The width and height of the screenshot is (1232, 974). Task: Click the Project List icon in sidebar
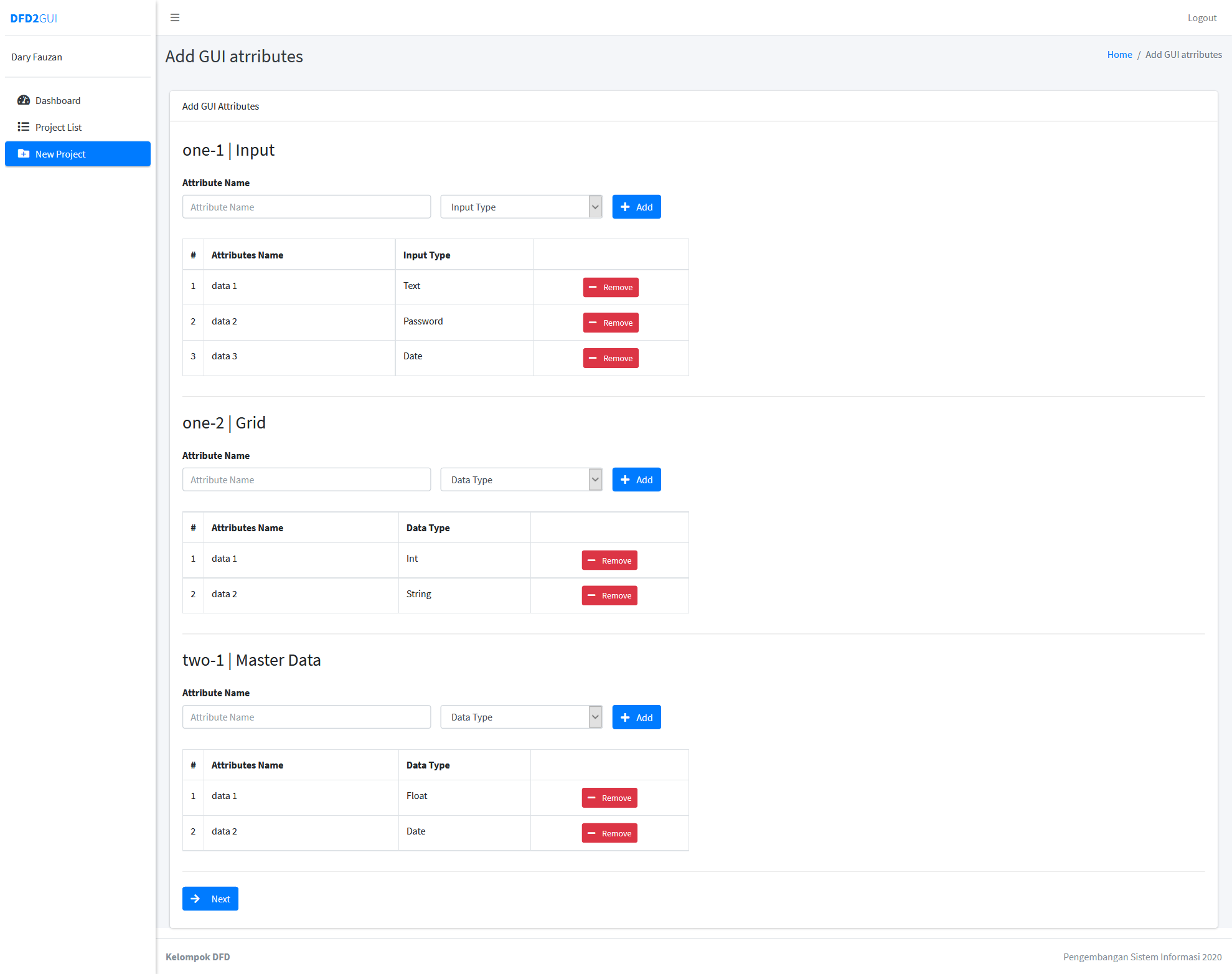click(24, 127)
